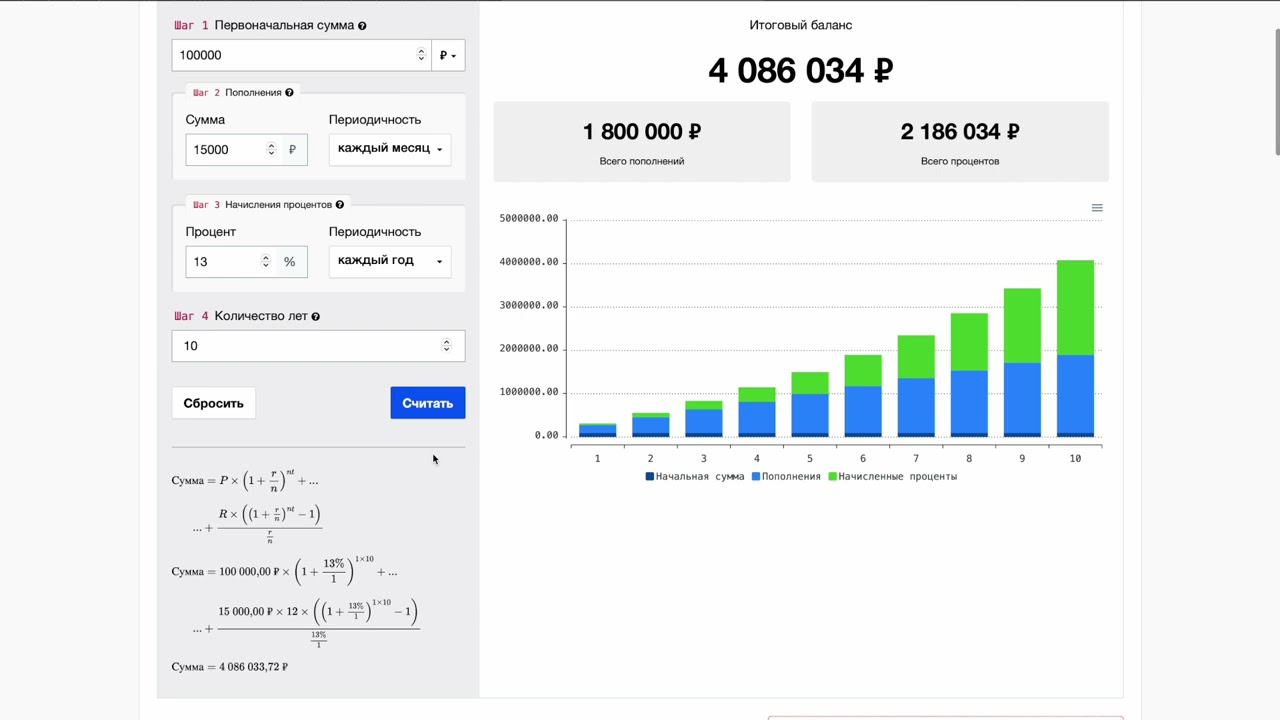Click the Считать button
Viewport: 1280px width, 720px height.
click(427, 403)
